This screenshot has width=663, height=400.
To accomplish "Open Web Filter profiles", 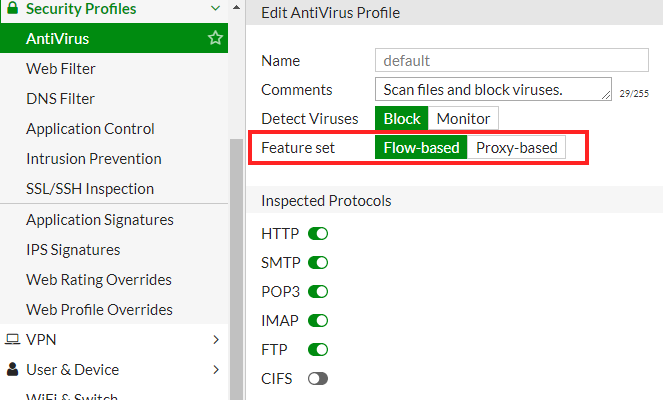I will [x=75, y=69].
